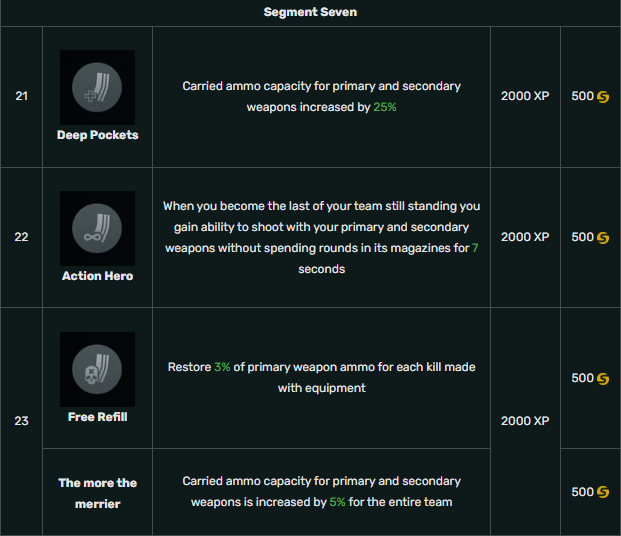Click the Deep Pockets perk icon

[97, 87]
